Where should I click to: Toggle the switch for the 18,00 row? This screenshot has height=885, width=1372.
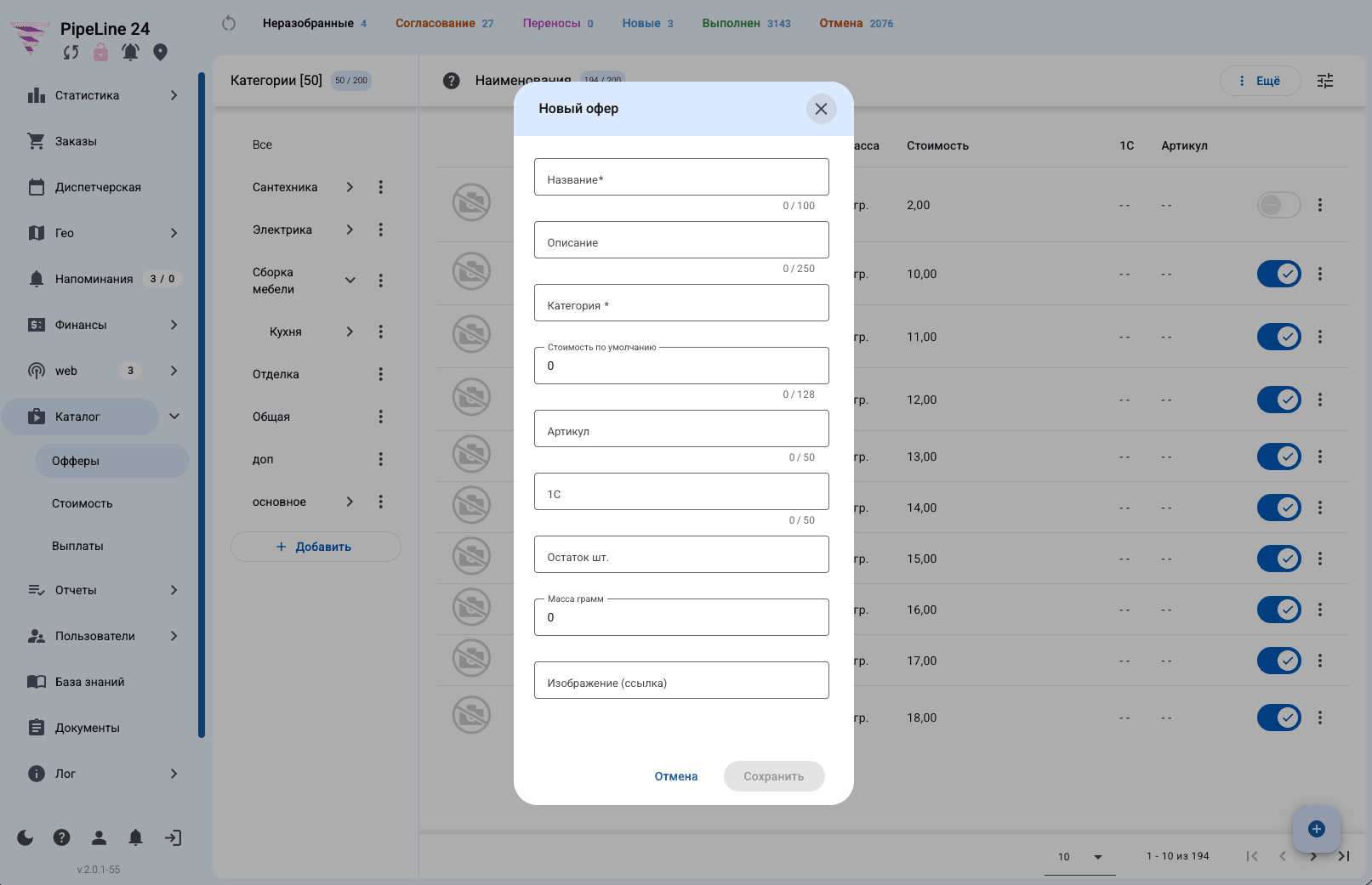[1279, 718]
